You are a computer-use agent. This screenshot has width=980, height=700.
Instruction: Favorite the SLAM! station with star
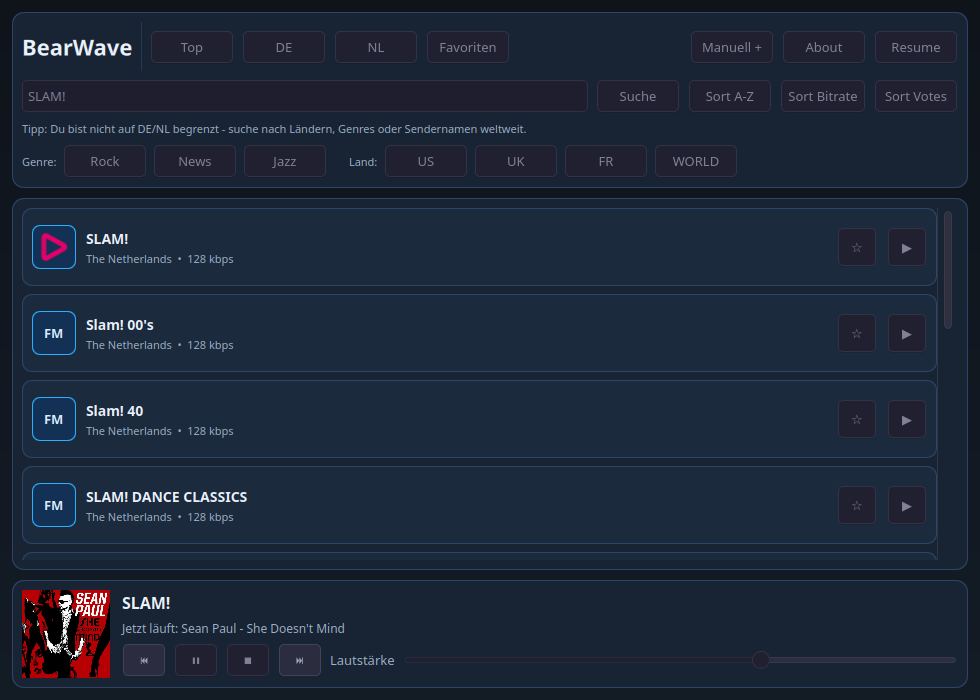pos(857,248)
